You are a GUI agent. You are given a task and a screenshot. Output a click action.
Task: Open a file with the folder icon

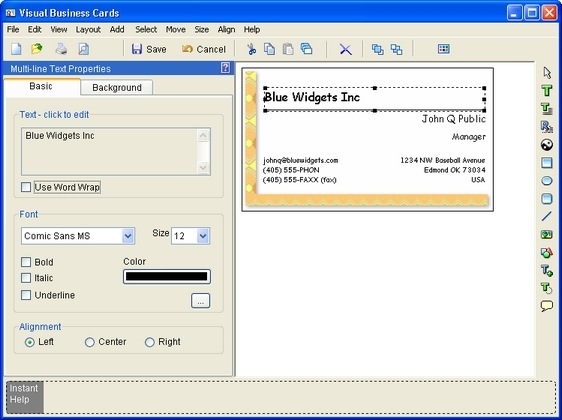click(x=37, y=49)
